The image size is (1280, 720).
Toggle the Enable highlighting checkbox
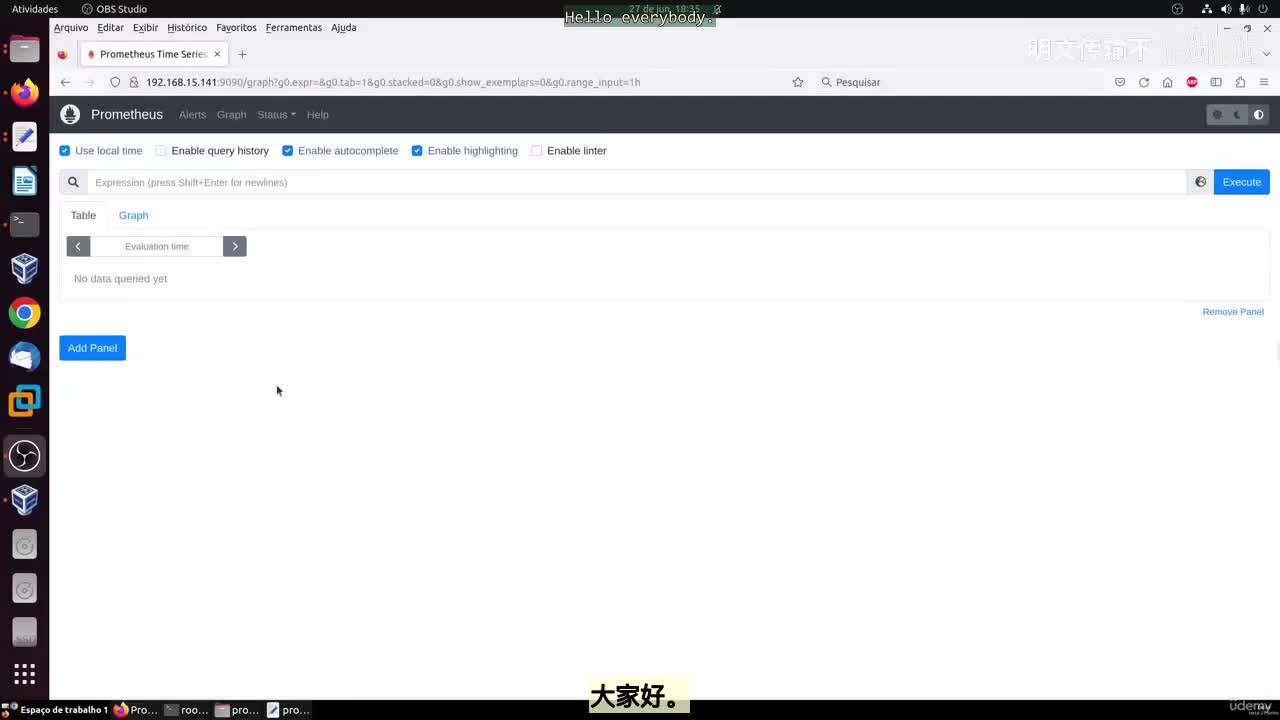click(417, 151)
